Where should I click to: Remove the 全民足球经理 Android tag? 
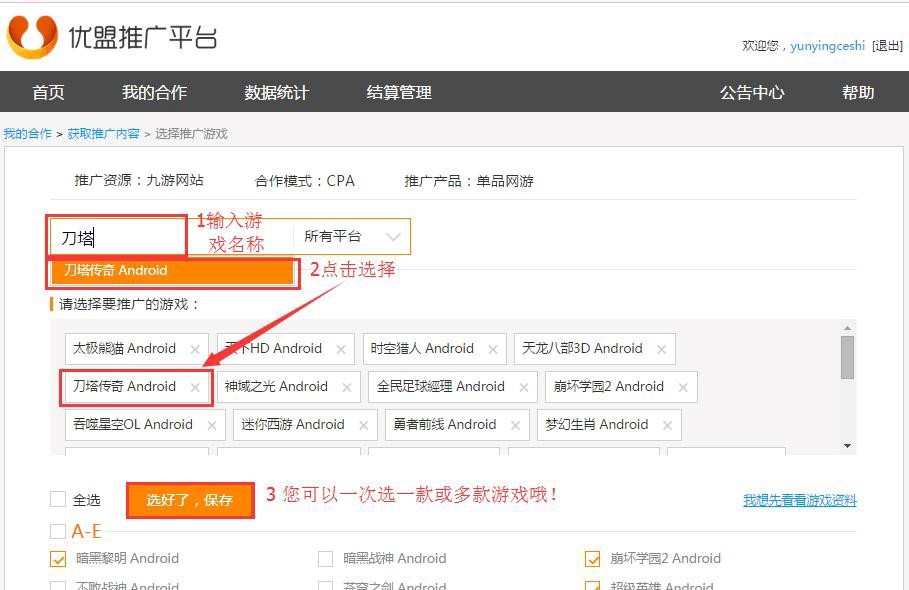point(523,388)
